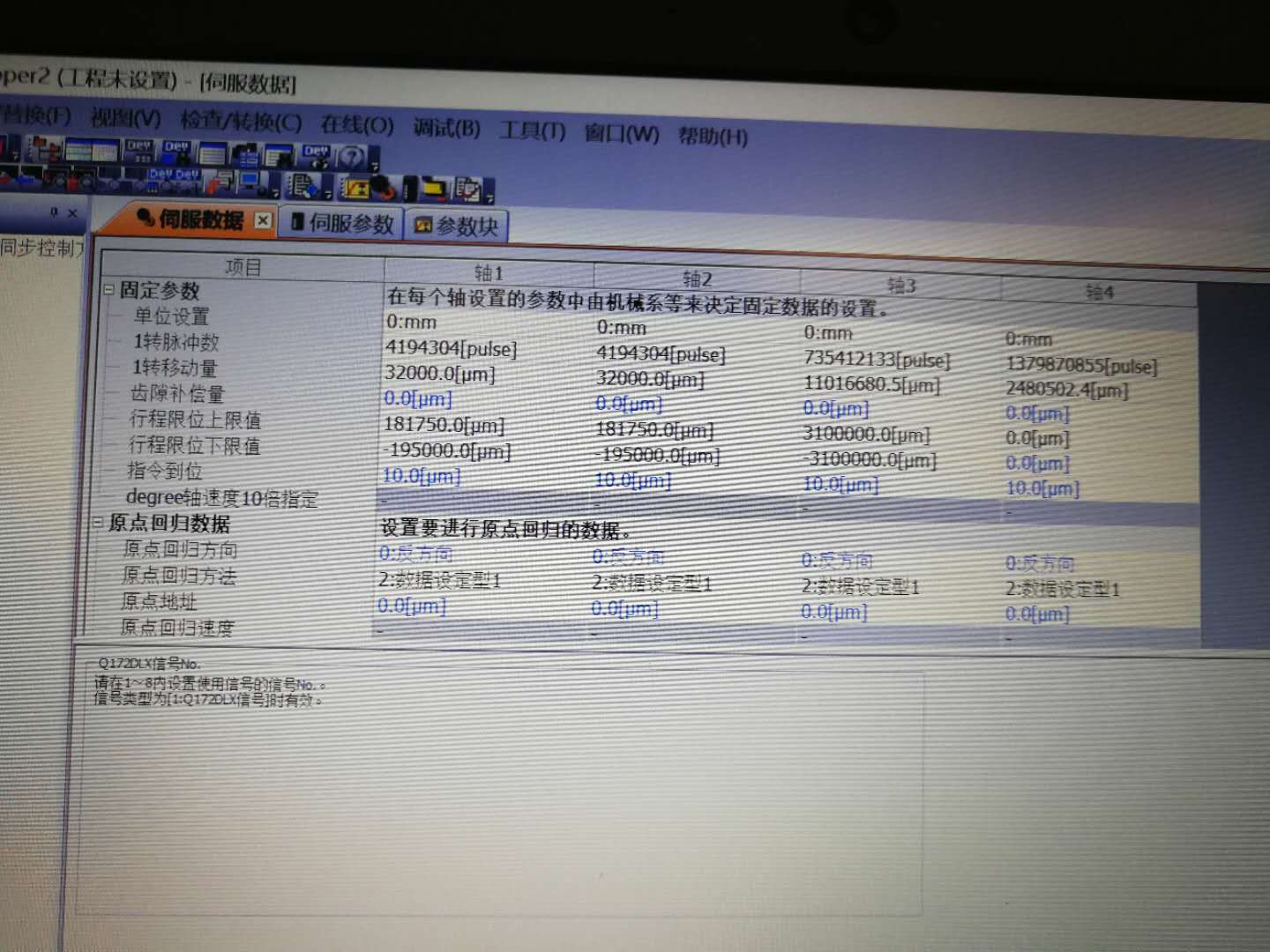
Task: Open the 调试(B) menu
Action: point(446,129)
